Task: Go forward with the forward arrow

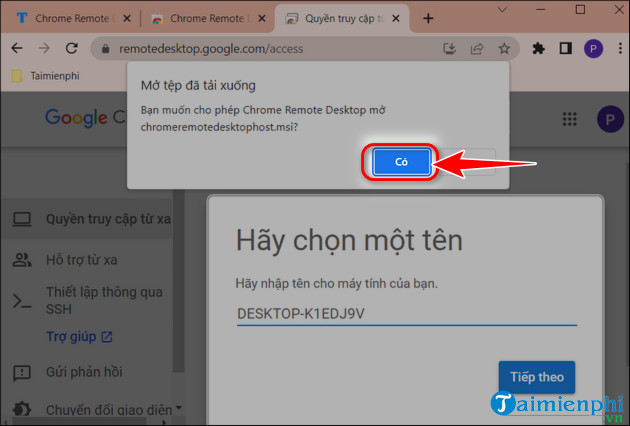Action: (44, 49)
